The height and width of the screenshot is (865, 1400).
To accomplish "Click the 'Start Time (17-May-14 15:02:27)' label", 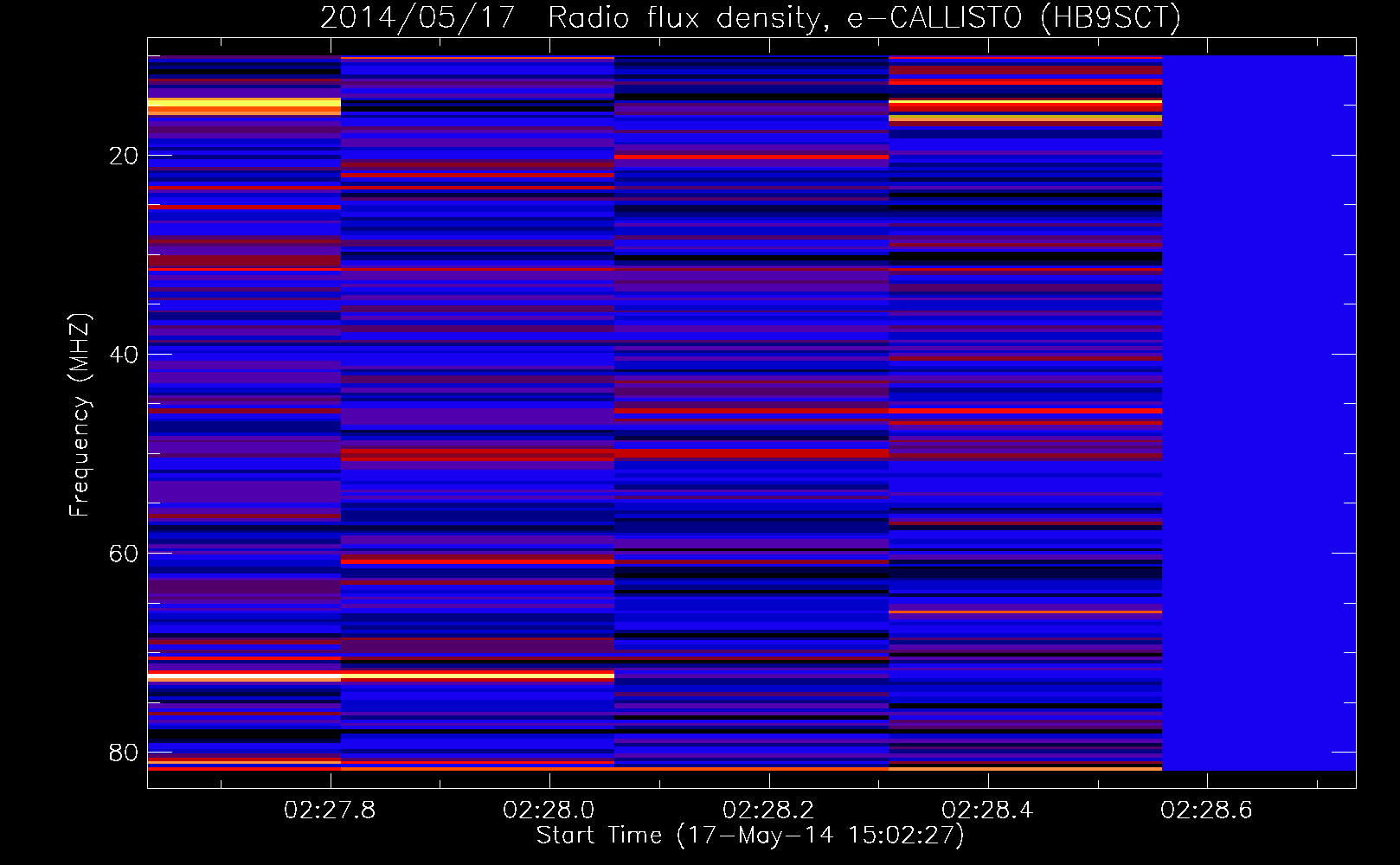I will (750, 836).
